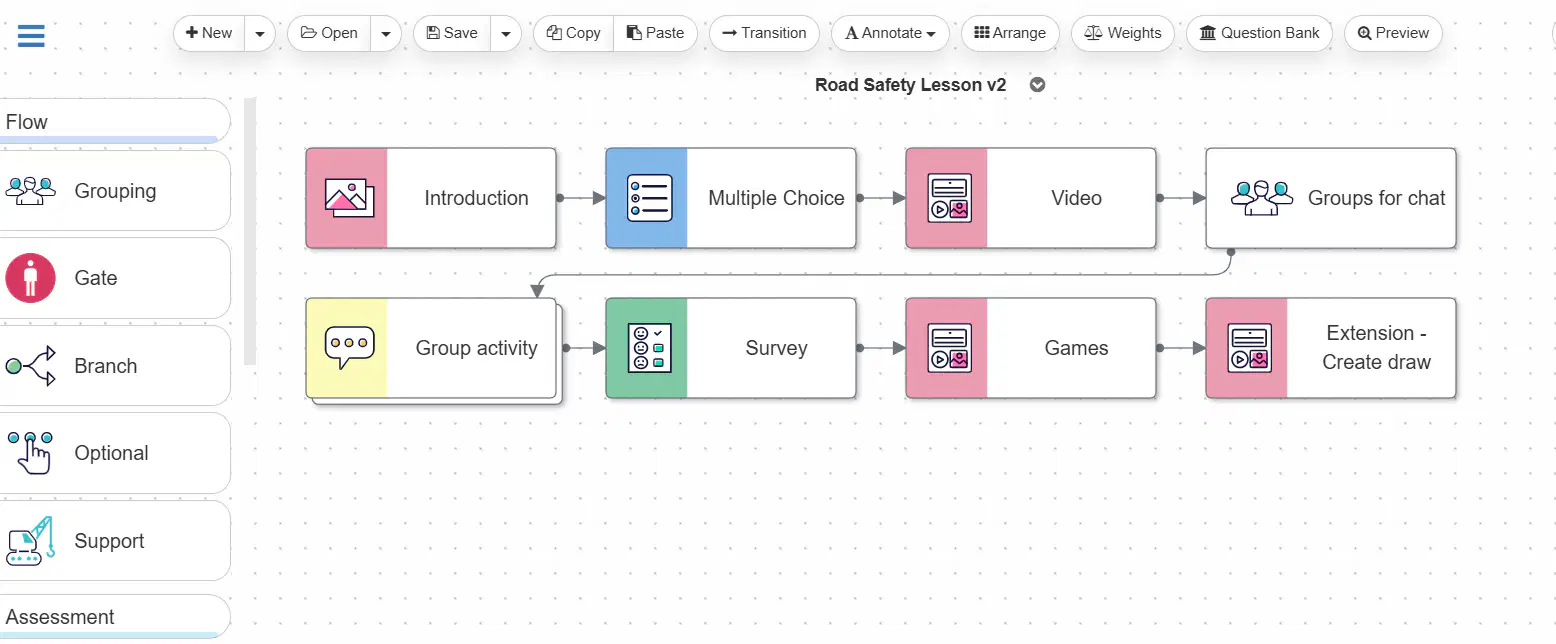Select the Introduction activity label
The image size is (1556, 644).
476,198
